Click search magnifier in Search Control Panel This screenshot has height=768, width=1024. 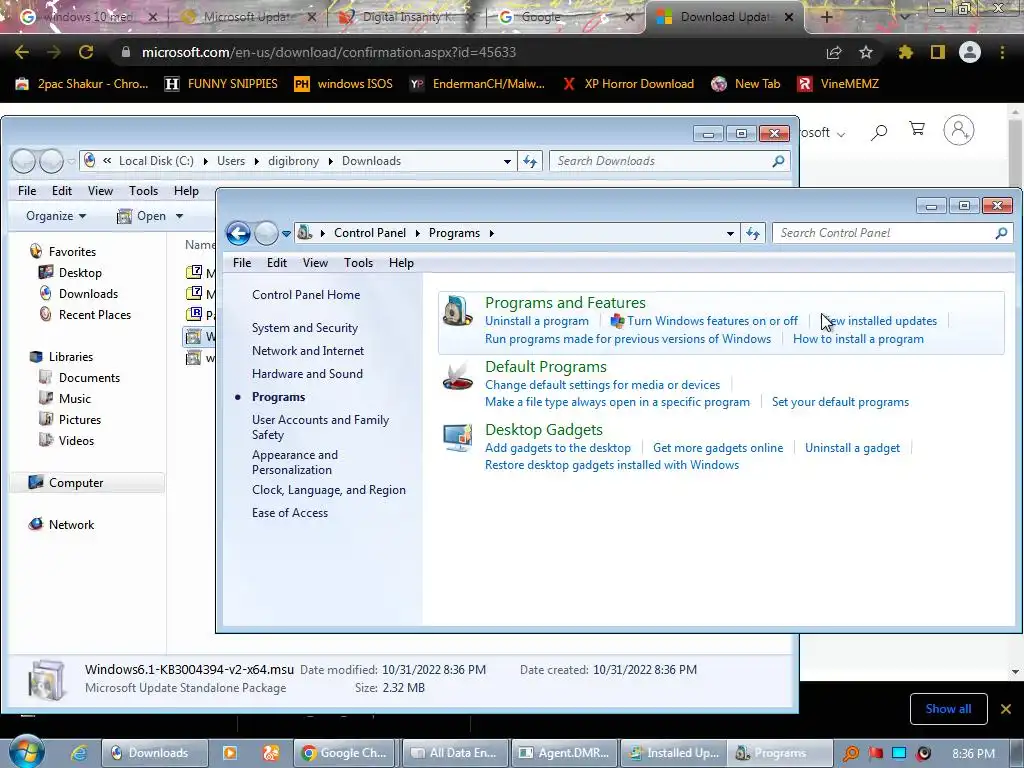pos(1000,233)
